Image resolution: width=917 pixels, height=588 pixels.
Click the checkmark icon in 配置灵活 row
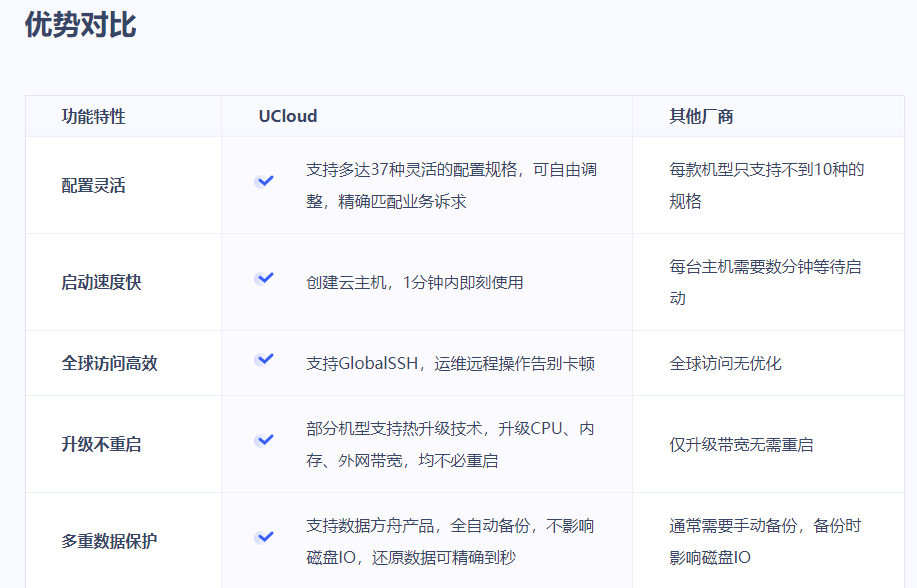[264, 181]
